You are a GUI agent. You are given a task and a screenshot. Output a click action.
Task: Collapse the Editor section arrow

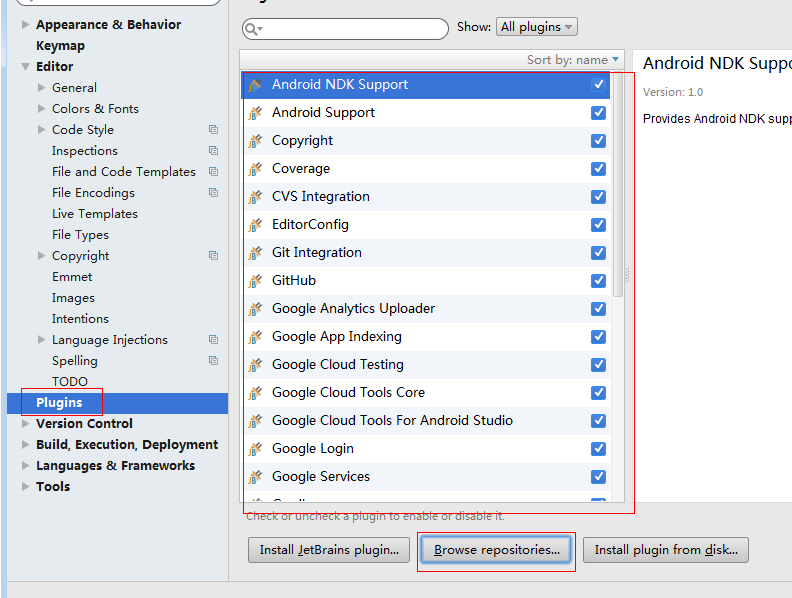pyautogui.click(x=25, y=66)
